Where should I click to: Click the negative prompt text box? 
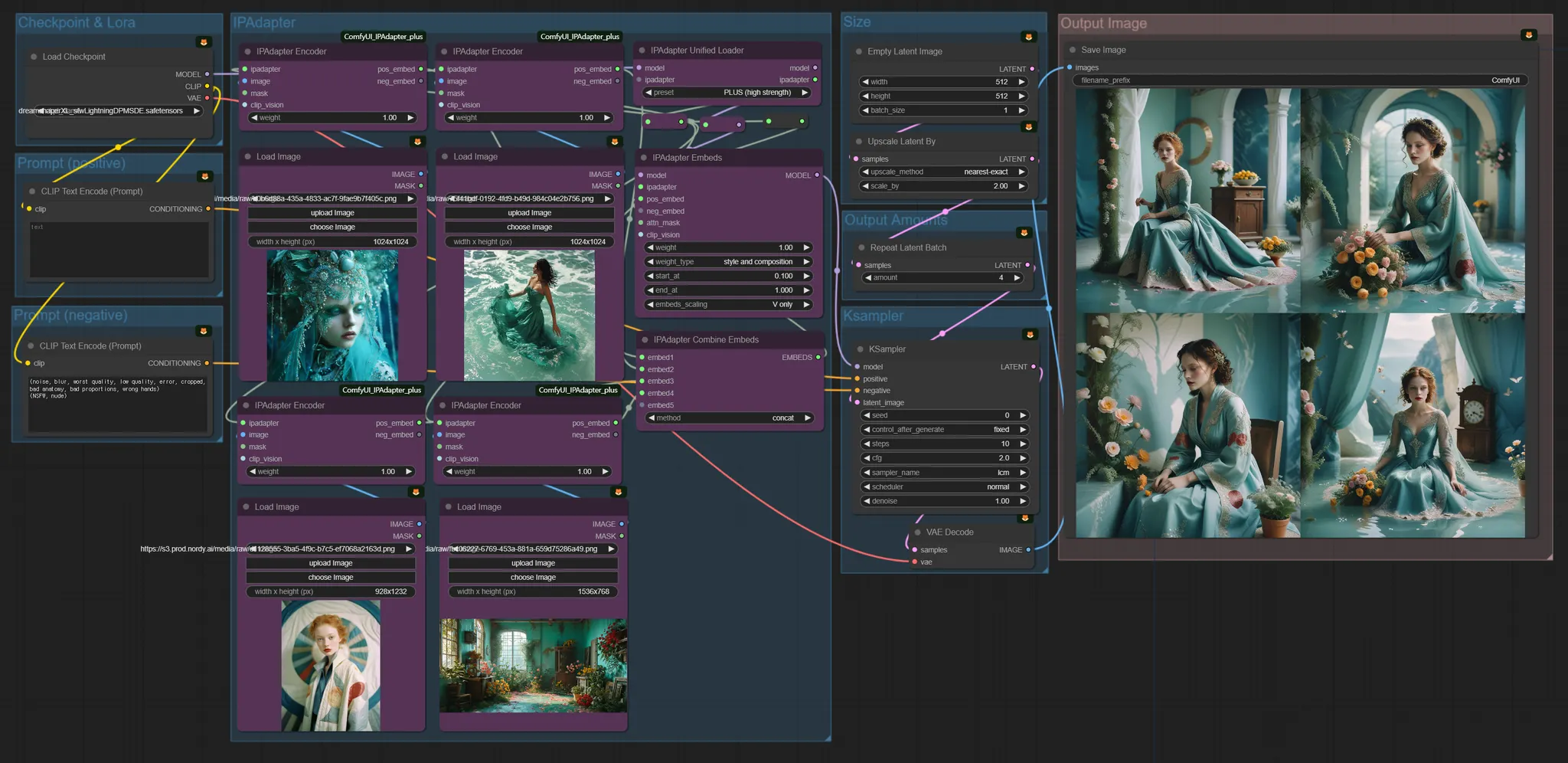[117, 402]
